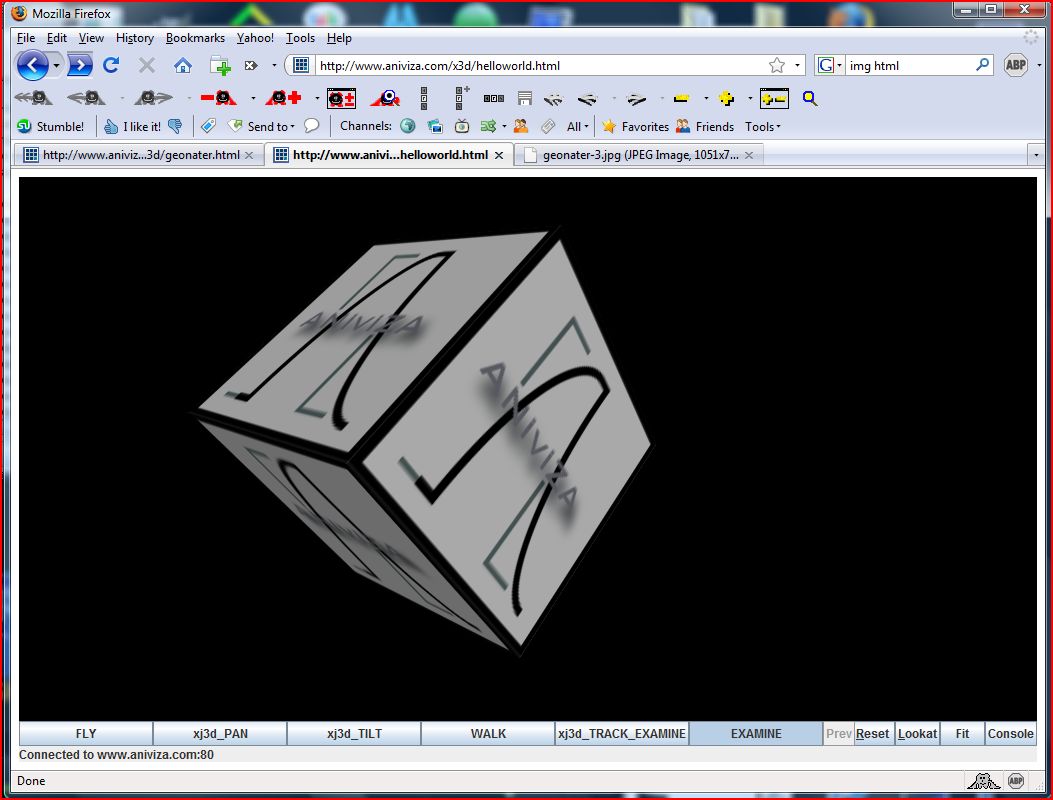Image resolution: width=1053 pixels, height=800 pixels.
Task: Close the helloworld.html tab
Action: [x=499, y=155]
